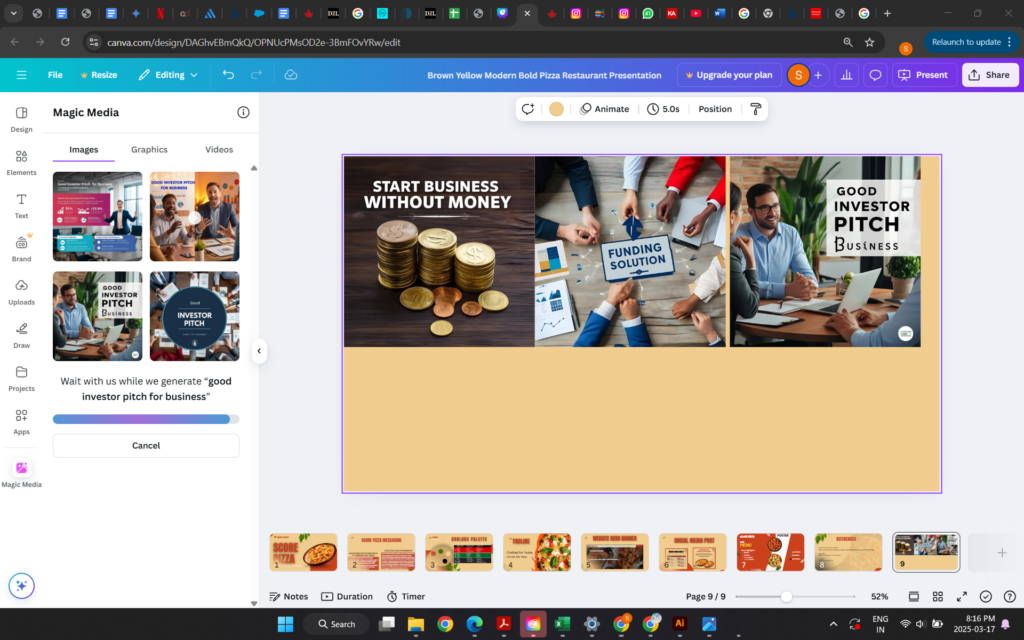Screen dimensions: 1024x640
Task: Expand the Editing mode dropdown
Action: tap(168, 75)
